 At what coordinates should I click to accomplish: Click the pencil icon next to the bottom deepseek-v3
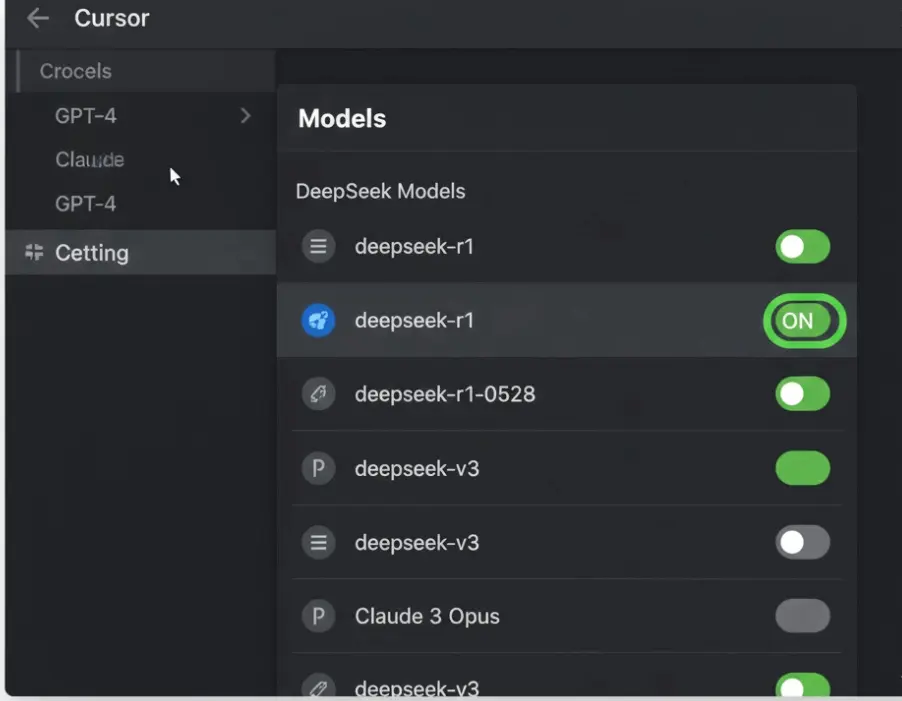(x=318, y=685)
